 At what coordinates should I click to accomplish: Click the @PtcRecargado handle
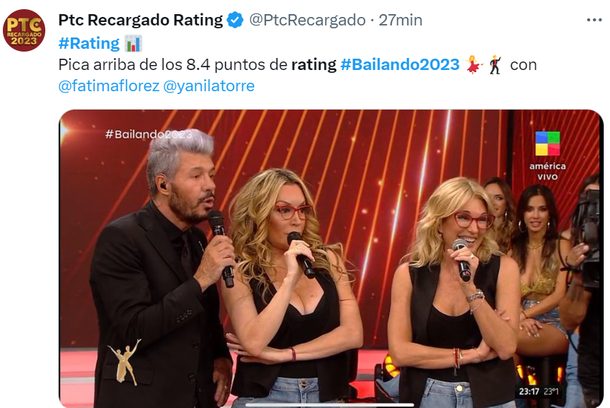307,20
